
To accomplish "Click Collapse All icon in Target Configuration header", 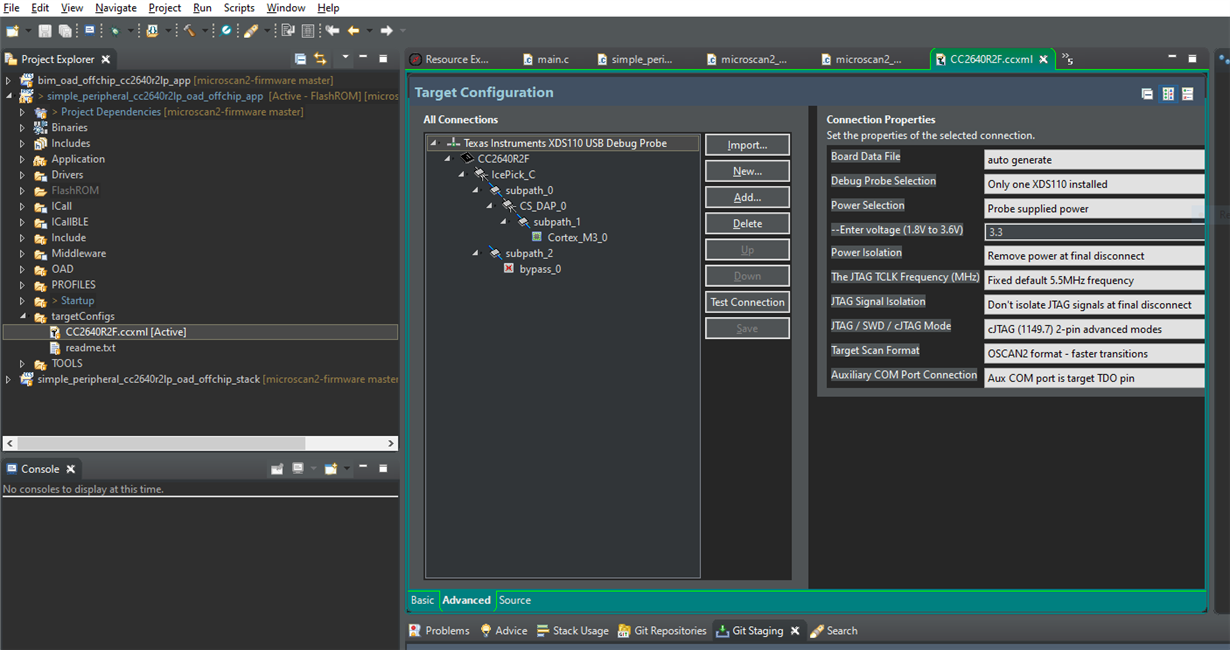I will [x=1148, y=94].
